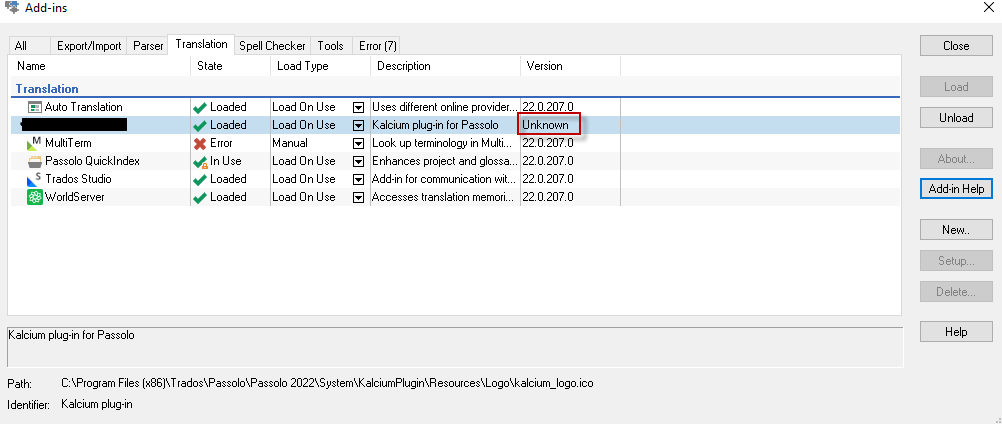Select the Passolo QuickIndex row name

[x=93, y=161]
